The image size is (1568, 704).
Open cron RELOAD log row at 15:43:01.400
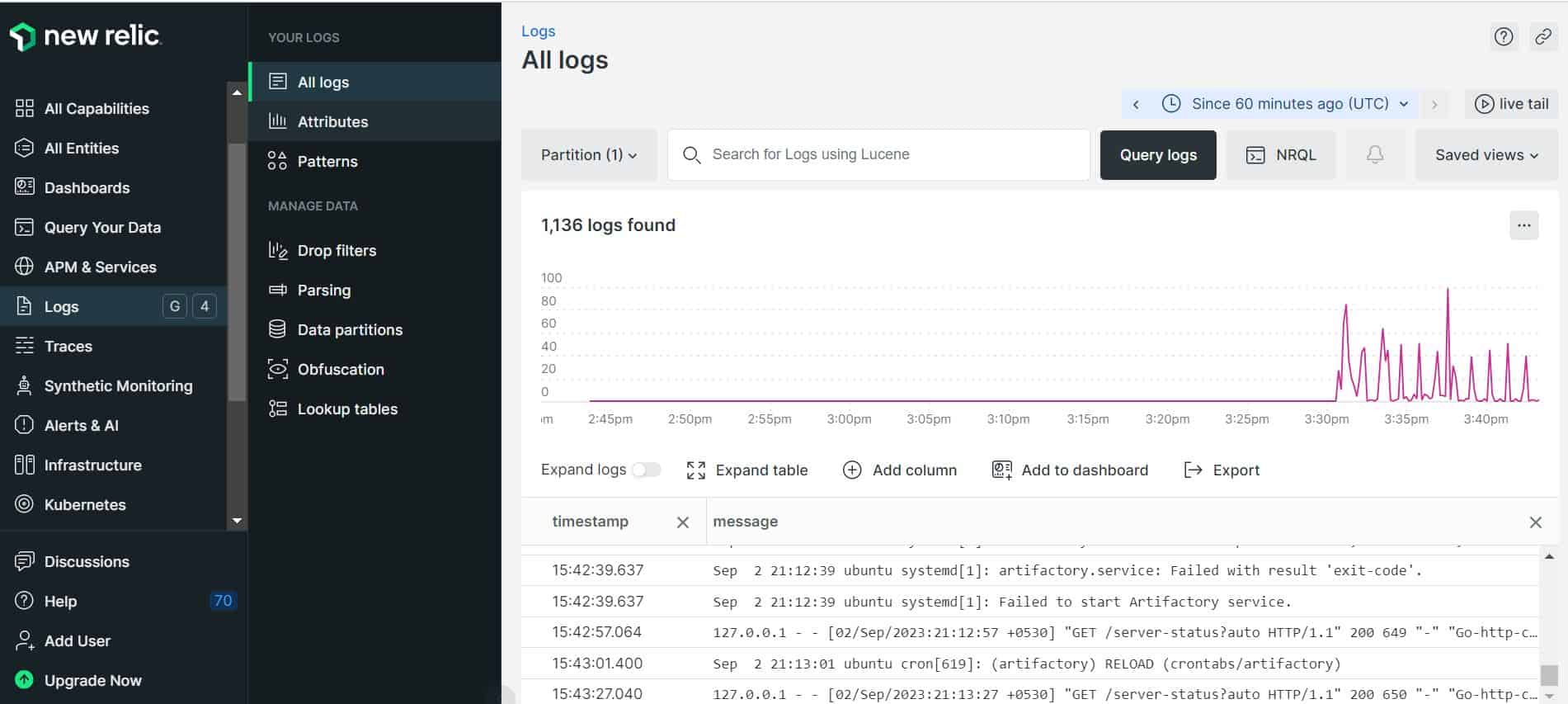click(x=1030, y=664)
